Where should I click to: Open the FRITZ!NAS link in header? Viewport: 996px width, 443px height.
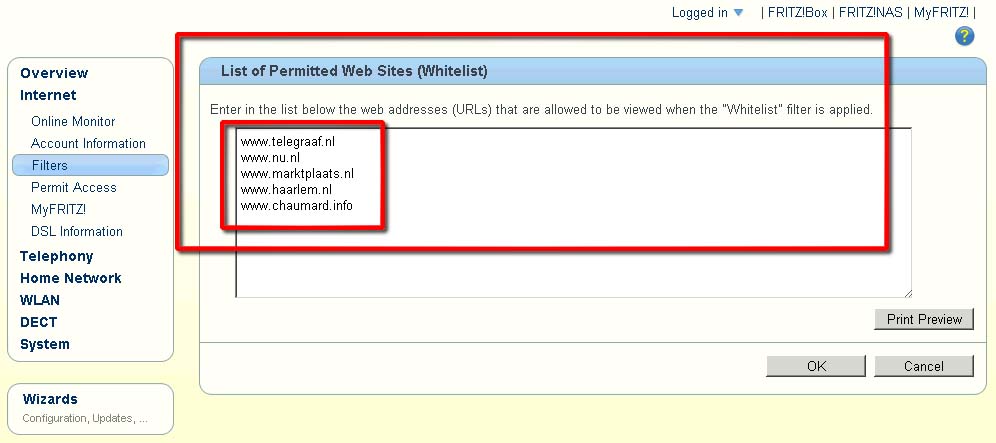coord(870,13)
